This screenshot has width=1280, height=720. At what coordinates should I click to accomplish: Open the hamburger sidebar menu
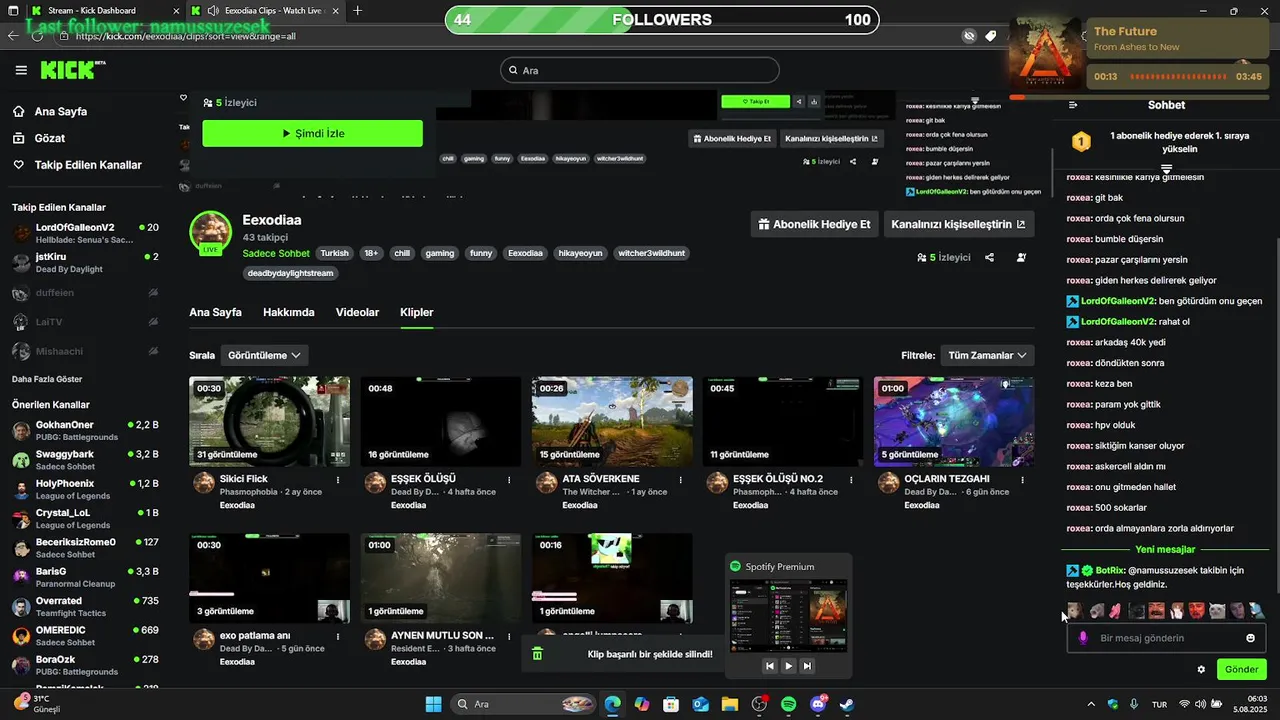(21, 70)
